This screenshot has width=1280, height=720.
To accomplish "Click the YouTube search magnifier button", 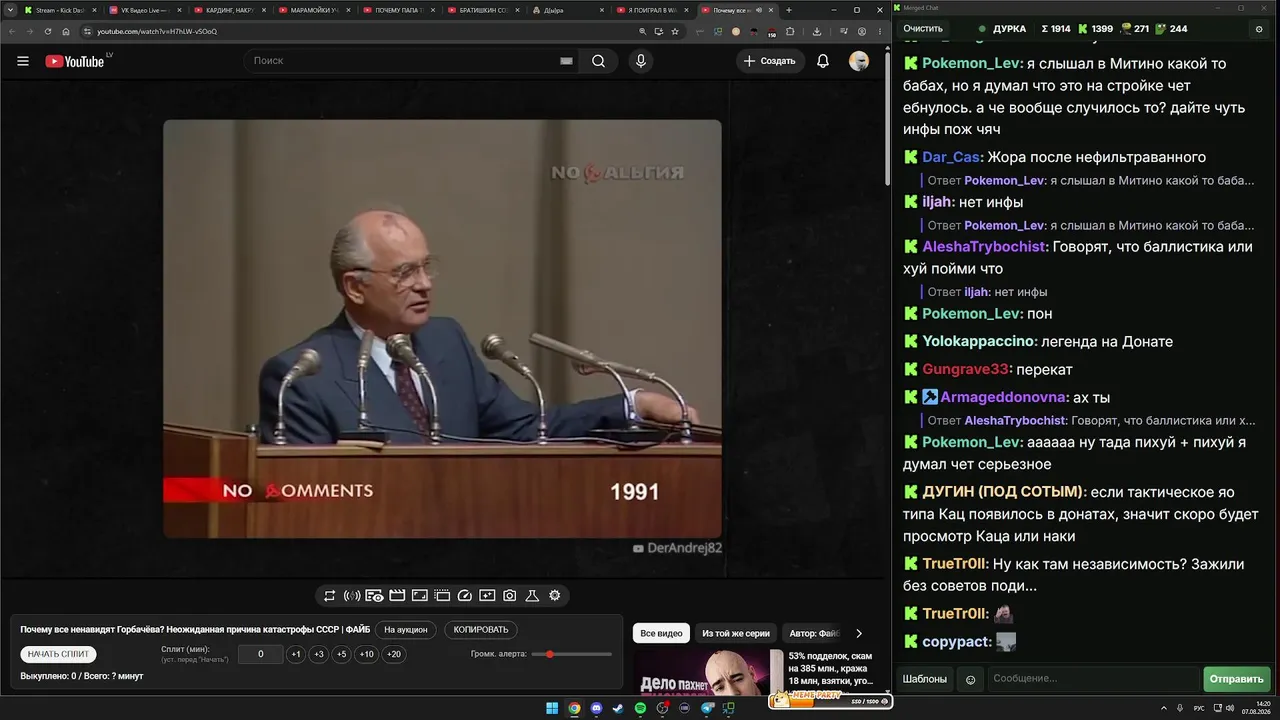I will pyautogui.click(x=598, y=61).
